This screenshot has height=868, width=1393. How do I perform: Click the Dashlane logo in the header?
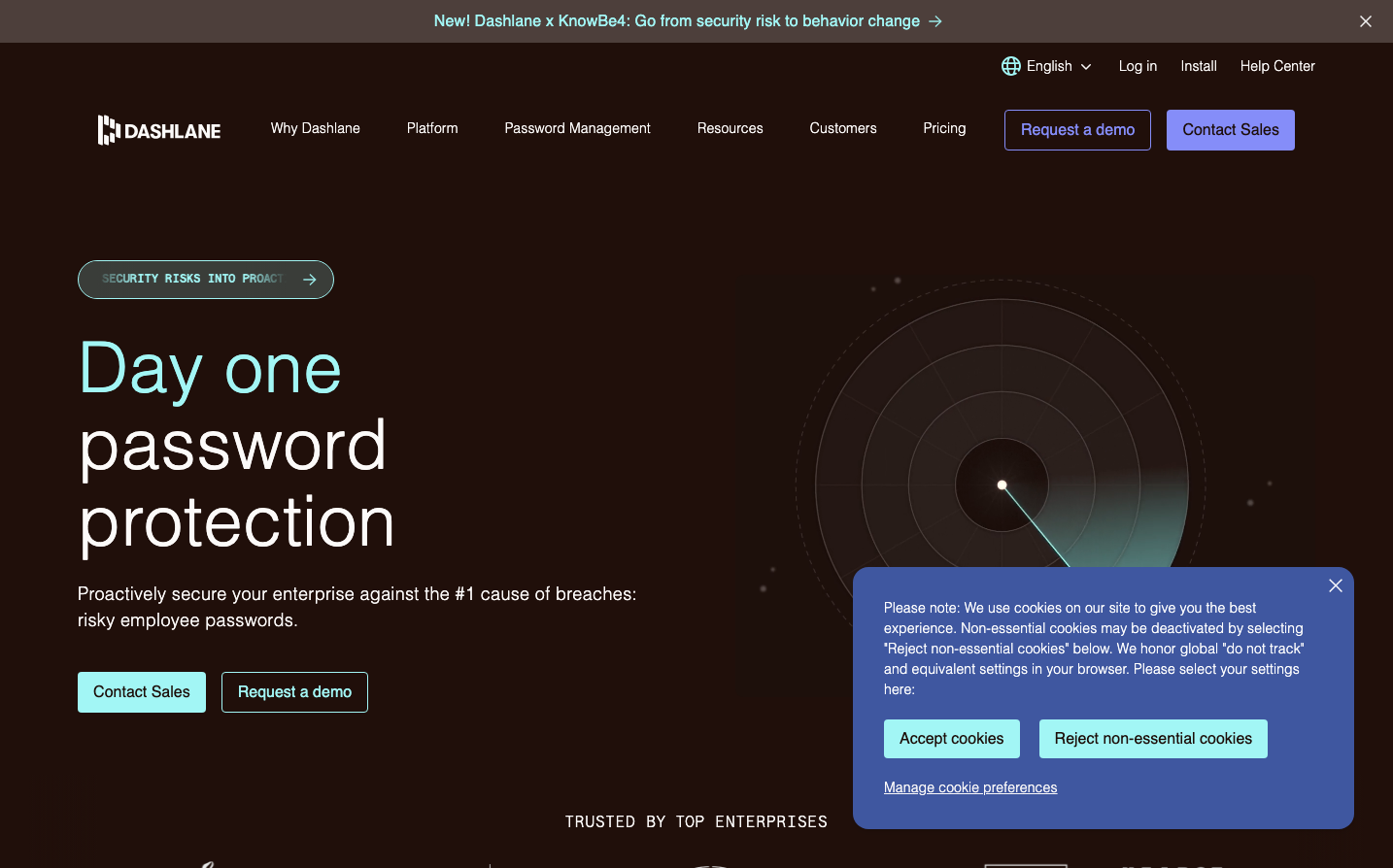pyautogui.click(x=159, y=130)
